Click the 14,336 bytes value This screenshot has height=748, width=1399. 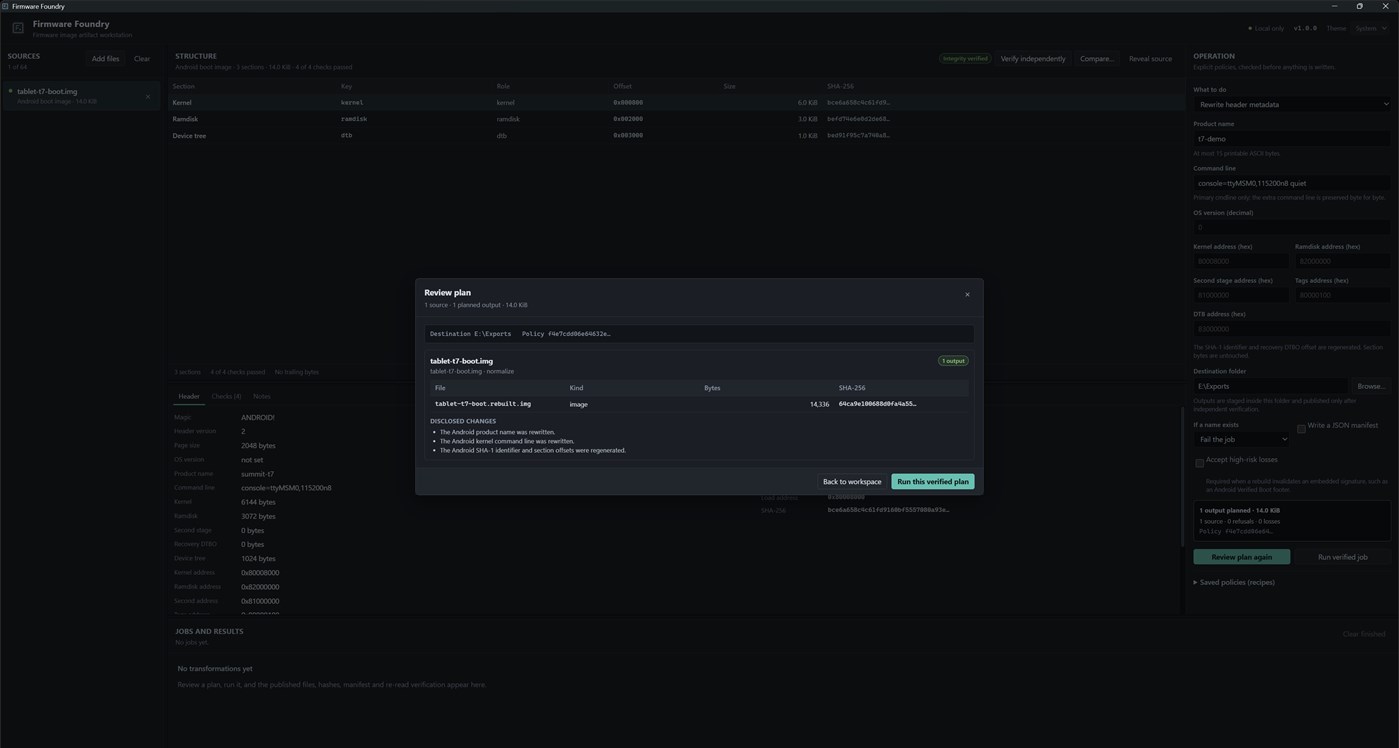tap(819, 404)
